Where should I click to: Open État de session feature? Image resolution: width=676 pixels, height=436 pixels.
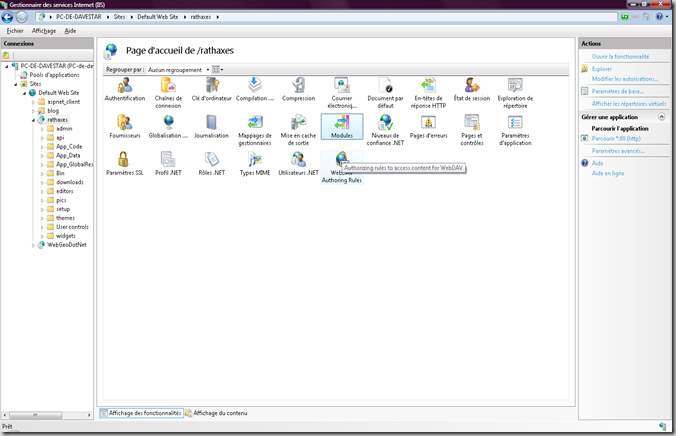coord(472,90)
